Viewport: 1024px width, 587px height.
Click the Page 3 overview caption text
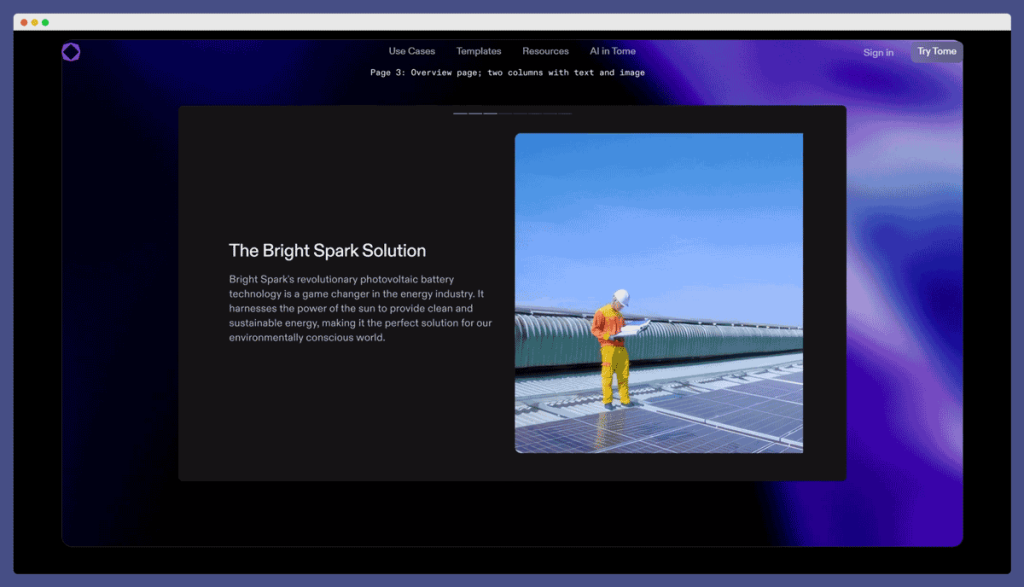(x=507, y=72)
